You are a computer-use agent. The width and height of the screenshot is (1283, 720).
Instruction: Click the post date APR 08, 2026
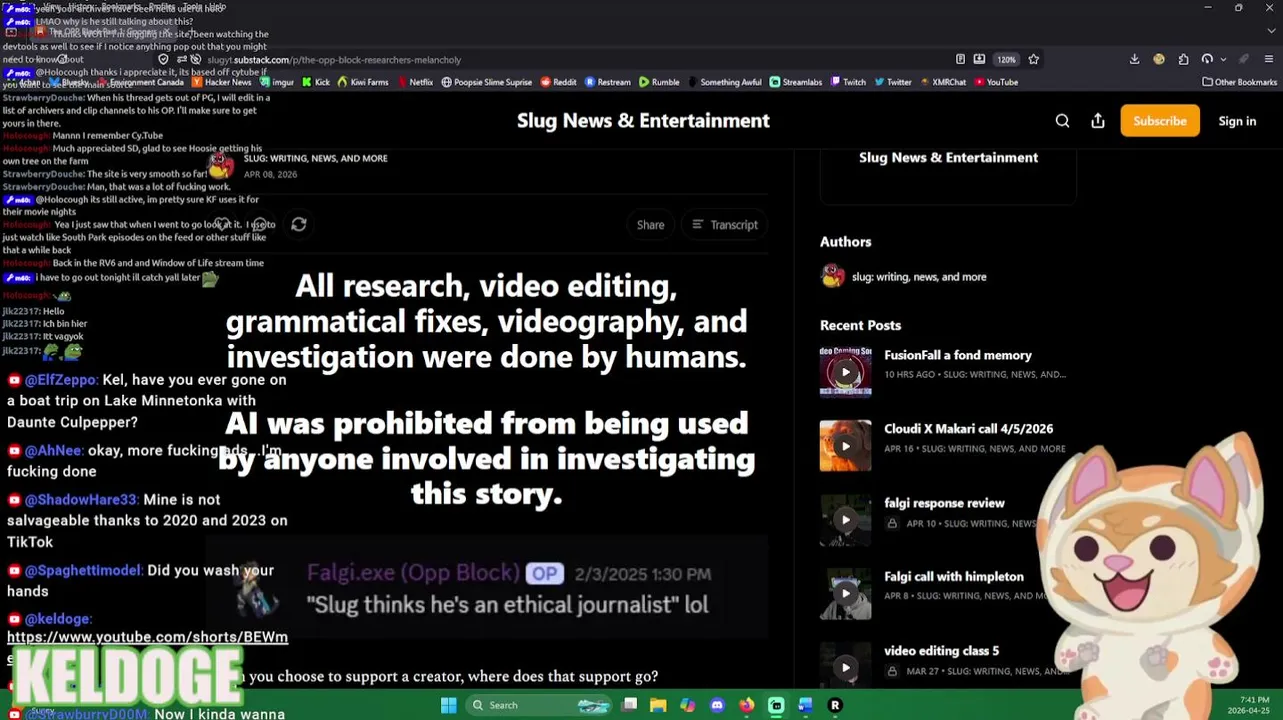pos(270,174)
